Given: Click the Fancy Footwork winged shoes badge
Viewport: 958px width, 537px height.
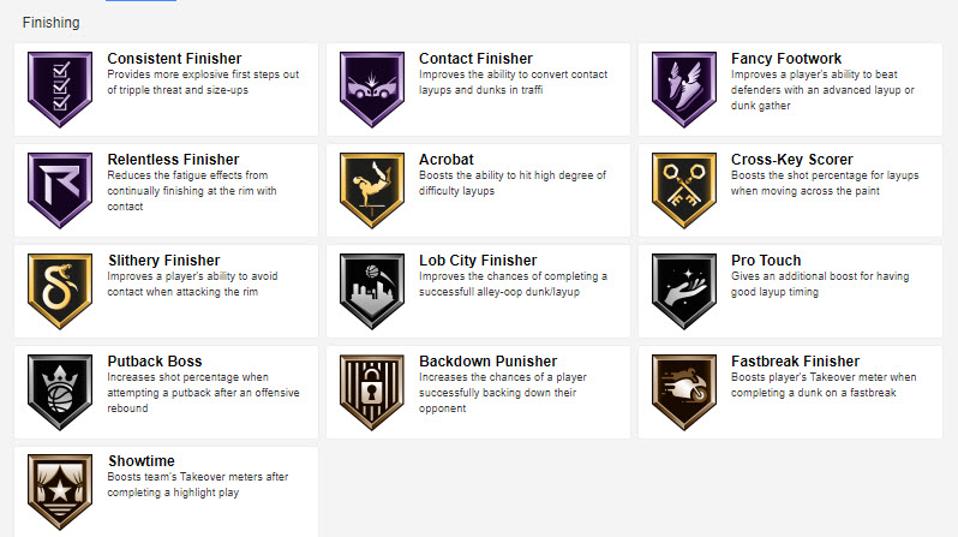Looking at the screenshot, I should point(684,89).
